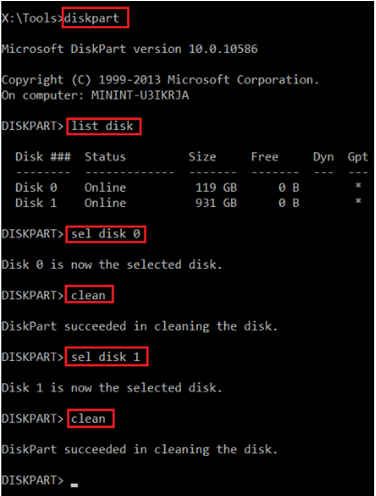
Task: Click the 'Status' column header
Action: click(x=105, y=157)
